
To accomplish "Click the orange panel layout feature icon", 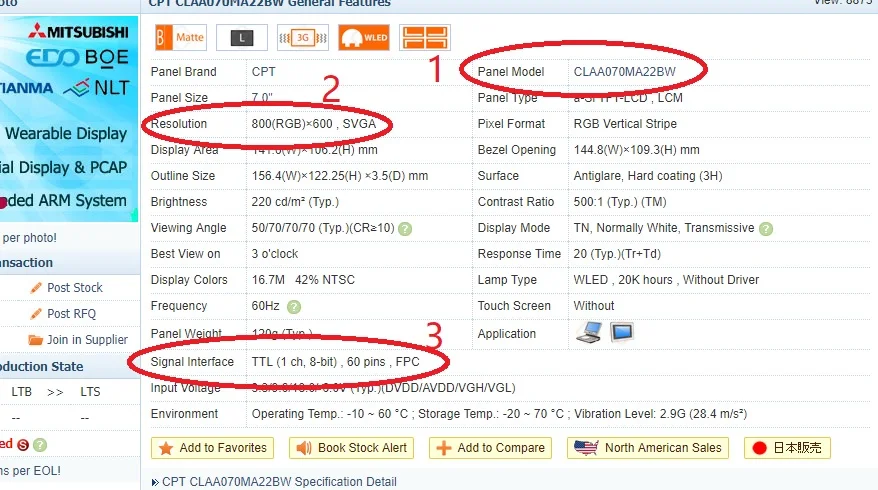I will pyautogui.click(x=425, y=38).
